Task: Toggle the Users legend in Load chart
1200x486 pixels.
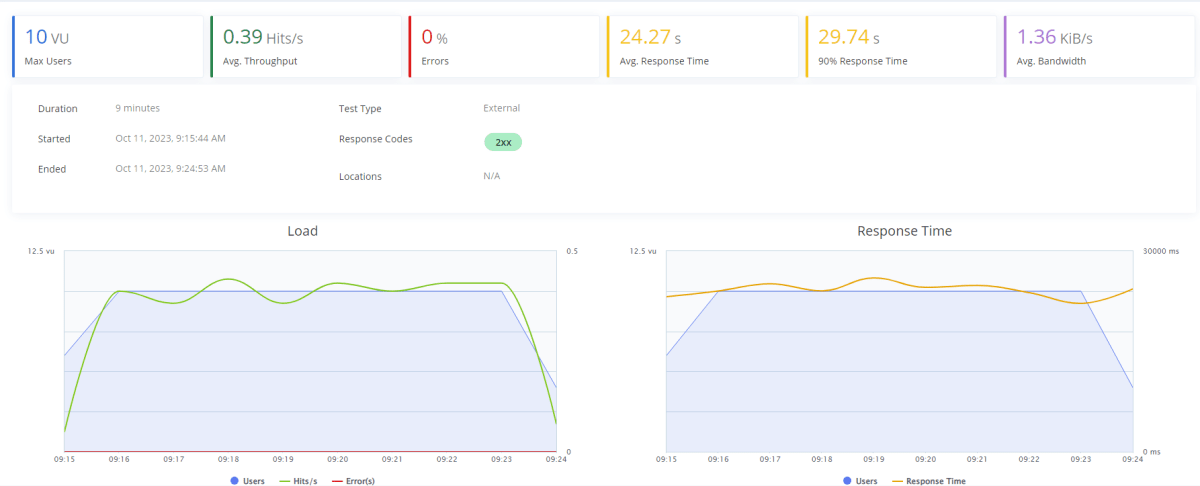Action: click(247, 481)
